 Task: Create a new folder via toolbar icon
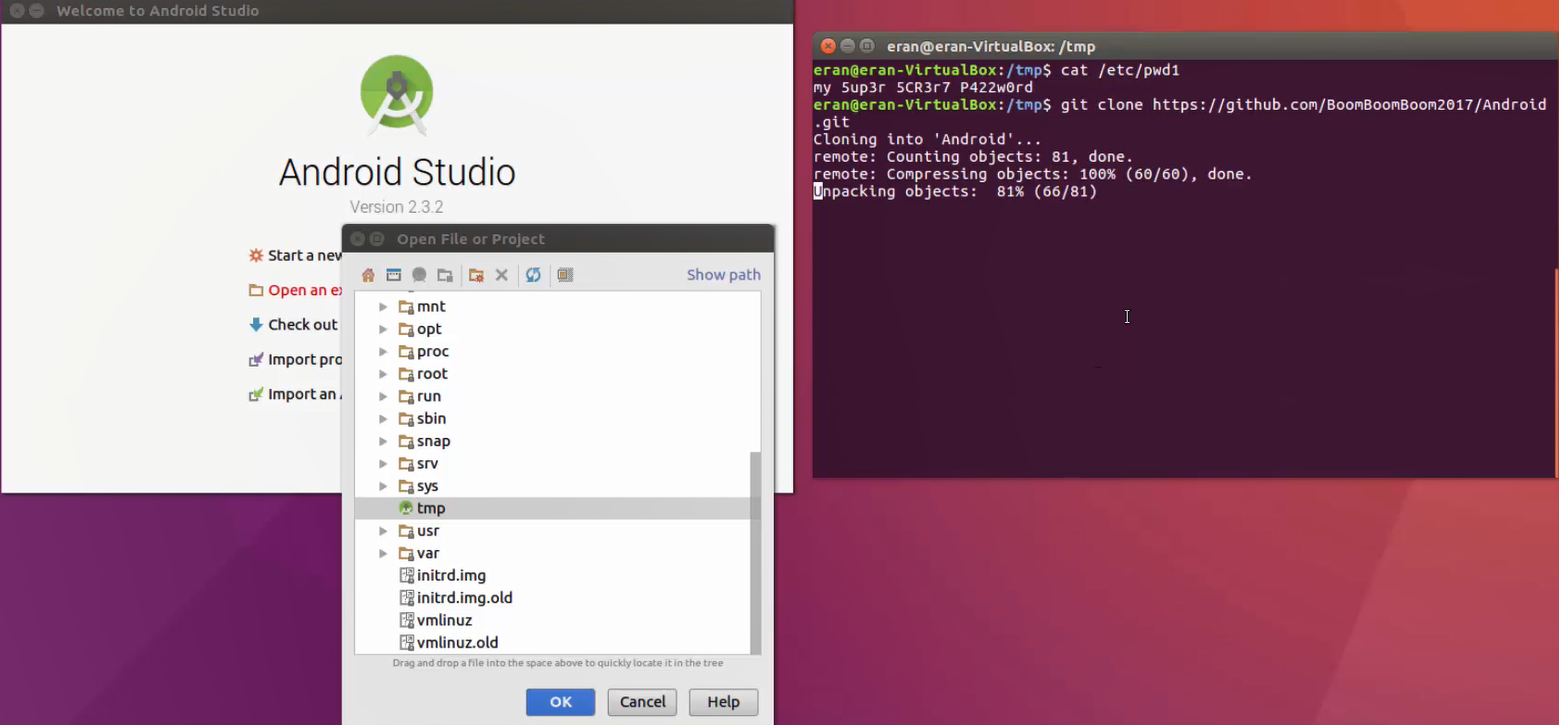(476, 275)
